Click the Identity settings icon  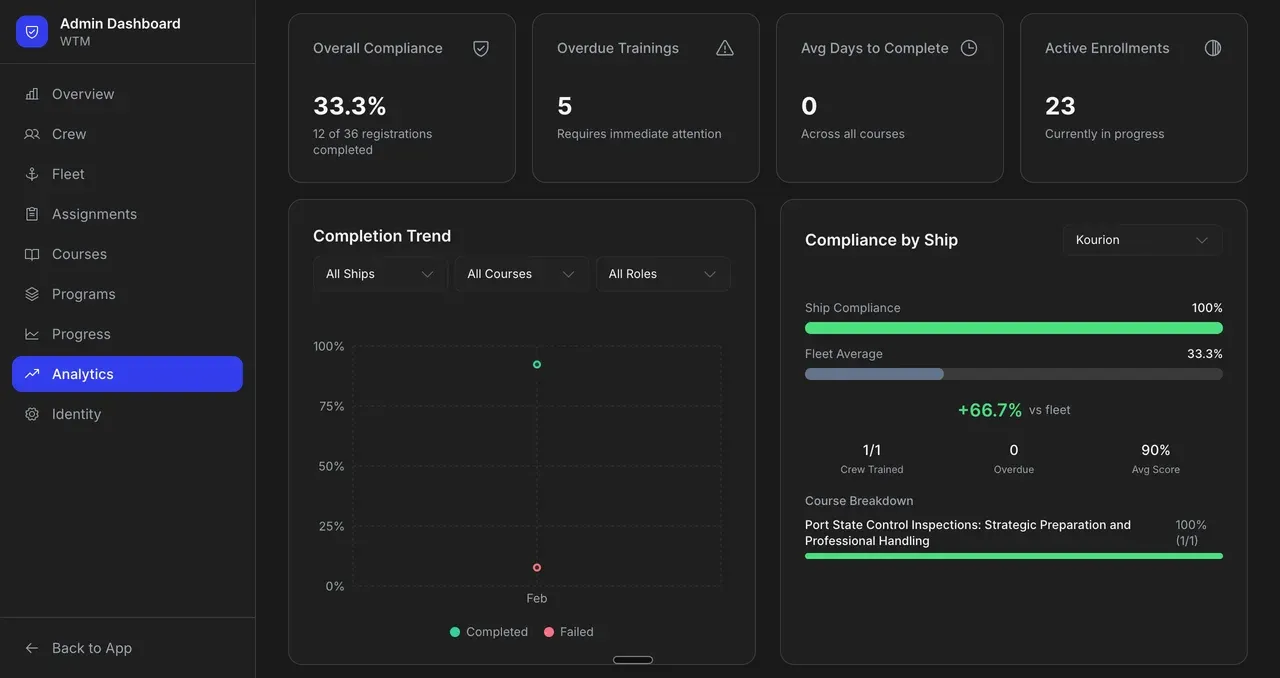(31, 413)
